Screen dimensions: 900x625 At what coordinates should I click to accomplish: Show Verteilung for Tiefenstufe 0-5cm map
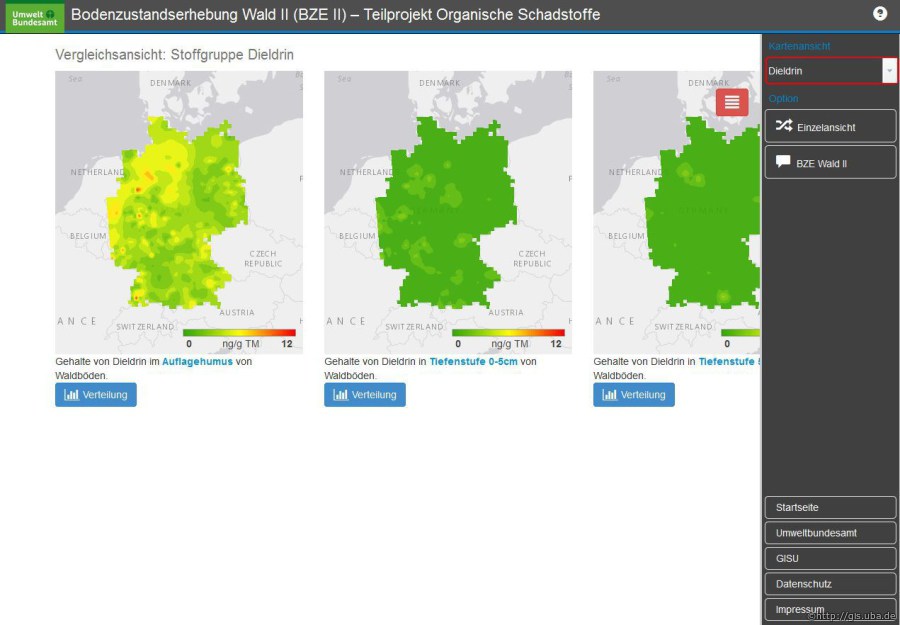click(365, 395)
